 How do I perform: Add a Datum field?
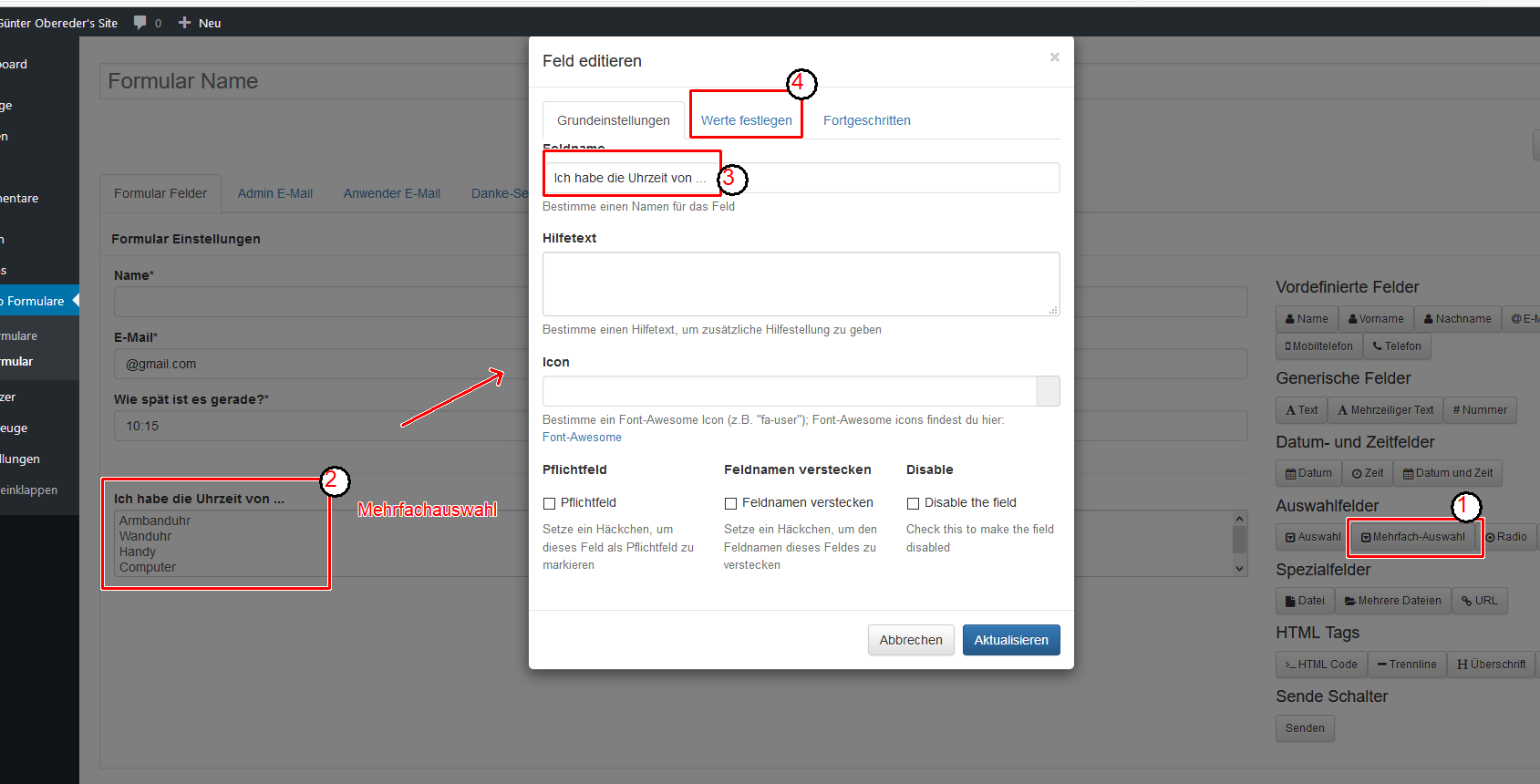pyautogui.click(x=1308, y=473)
